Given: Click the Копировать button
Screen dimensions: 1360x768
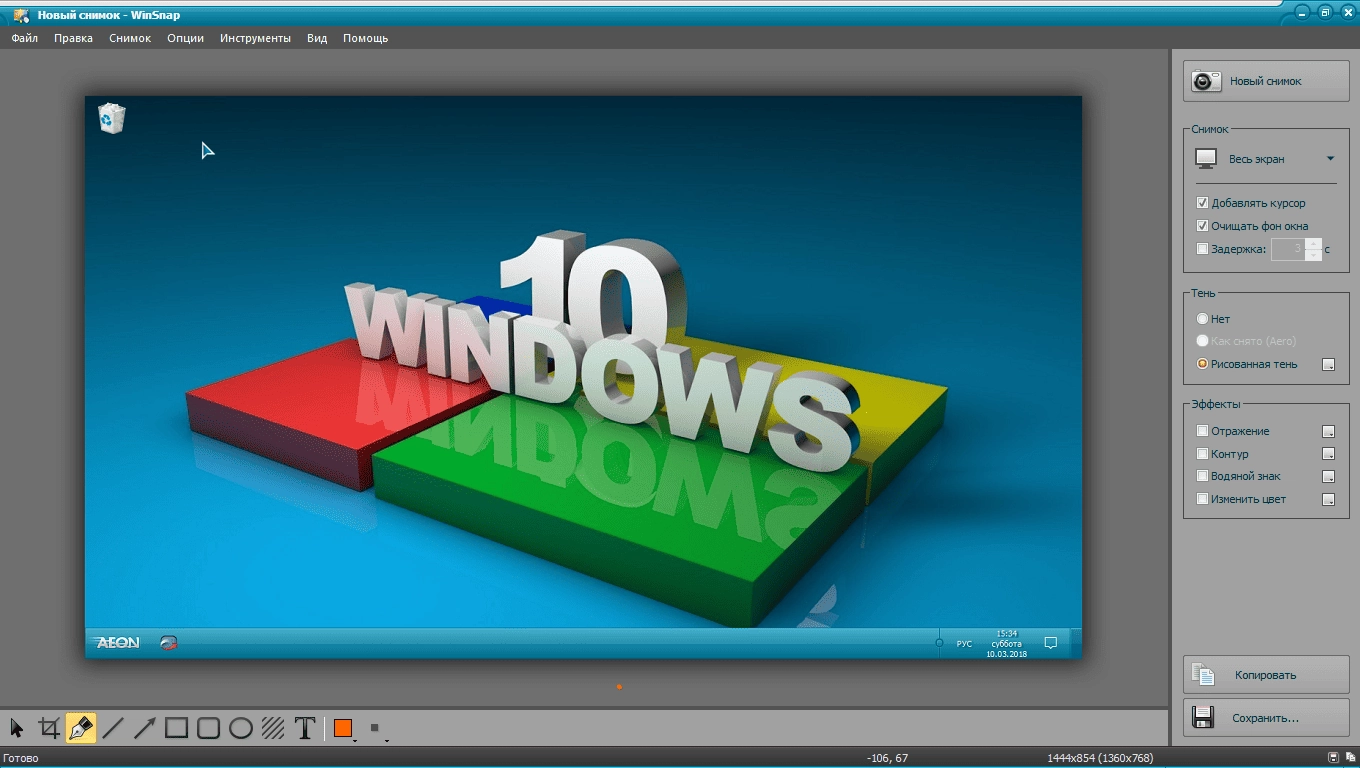Looking at the screenshot, I should (x=1266, y=675).
